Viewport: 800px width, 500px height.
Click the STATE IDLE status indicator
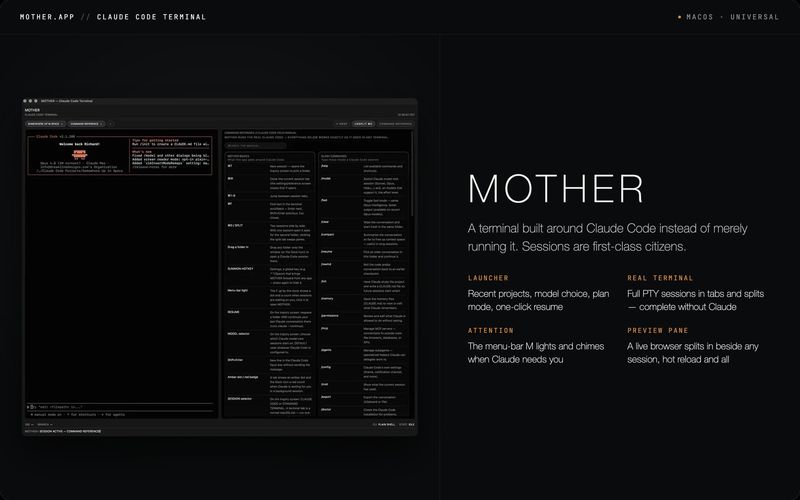[x=407, y=424]
